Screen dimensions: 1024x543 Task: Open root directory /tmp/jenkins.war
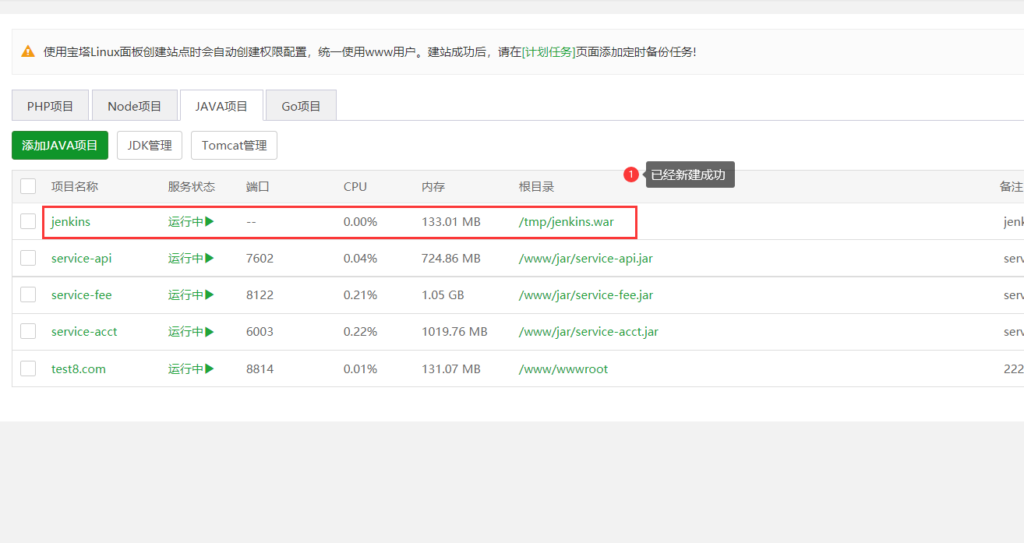pyautogui.click(x=566, y=222)
